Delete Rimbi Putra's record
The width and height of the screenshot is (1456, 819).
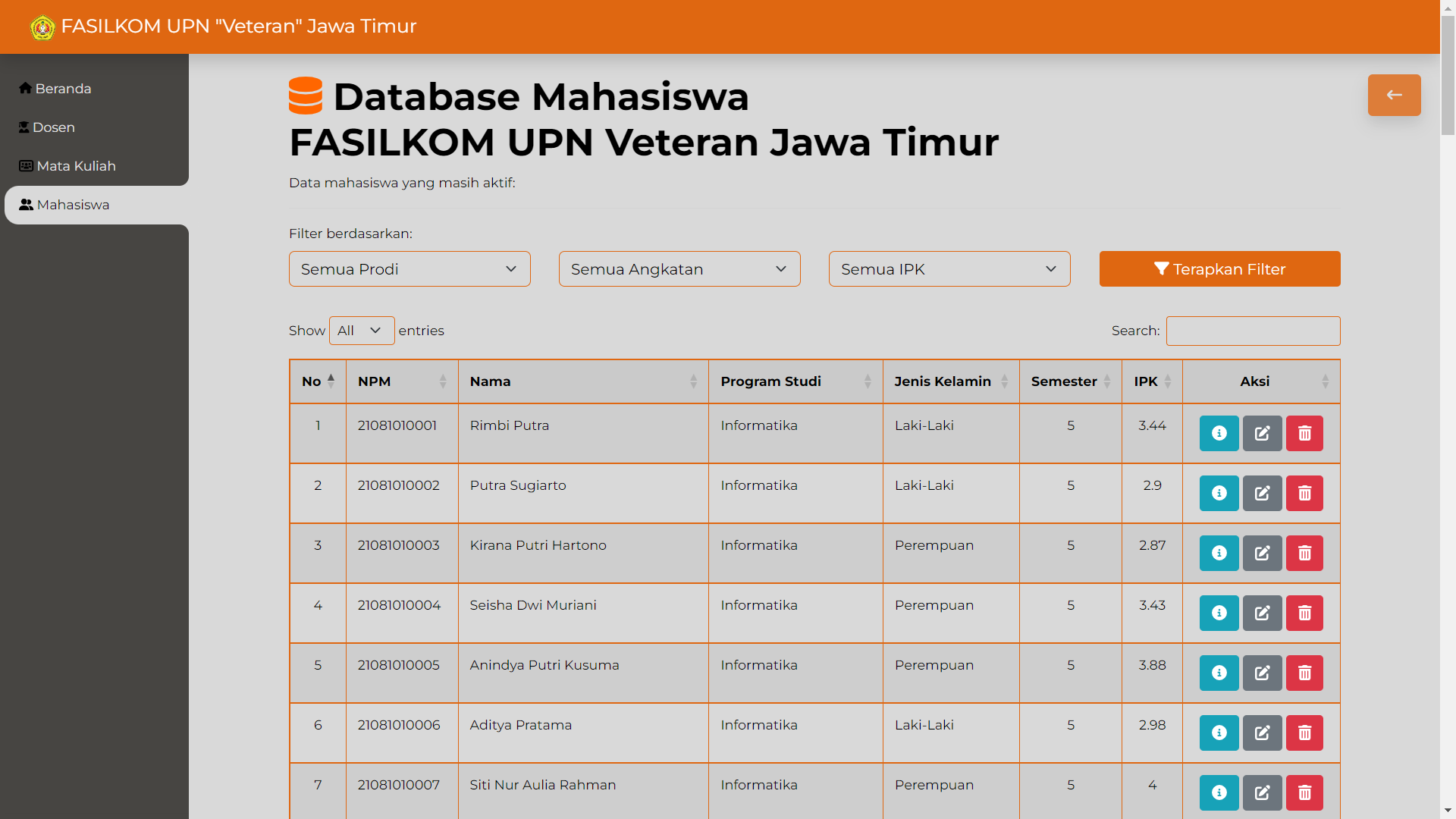(x=1304, y=433)
